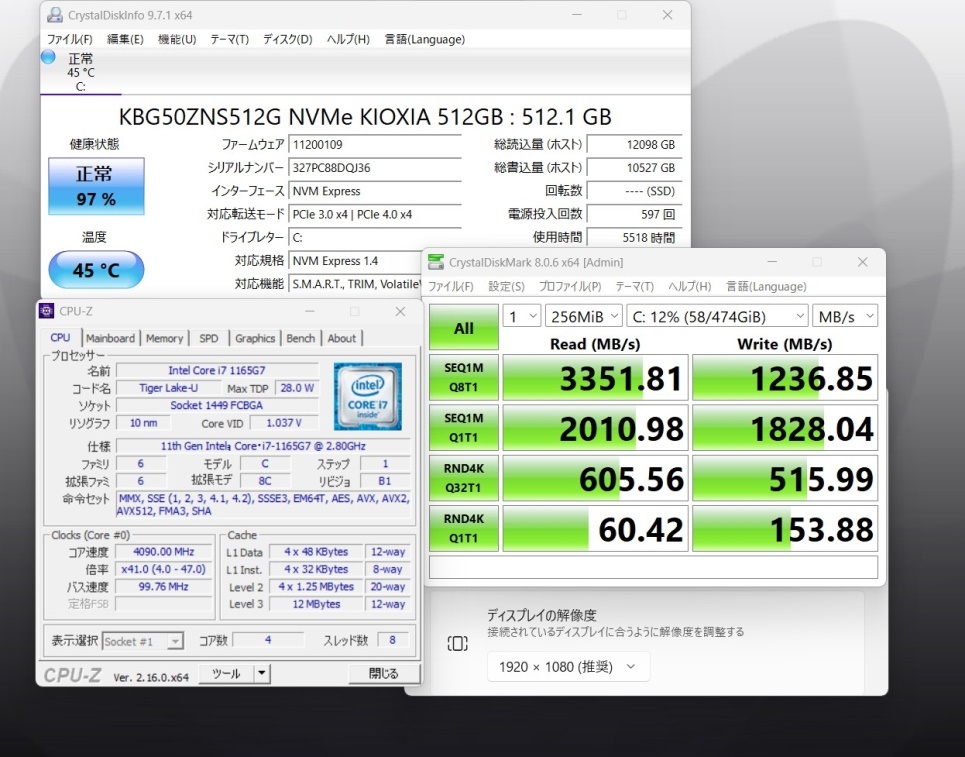The image size is (965, 757).
Task: Open プロファイル(P) menu in CrystalDiskMark
Action: coord(569,286)
